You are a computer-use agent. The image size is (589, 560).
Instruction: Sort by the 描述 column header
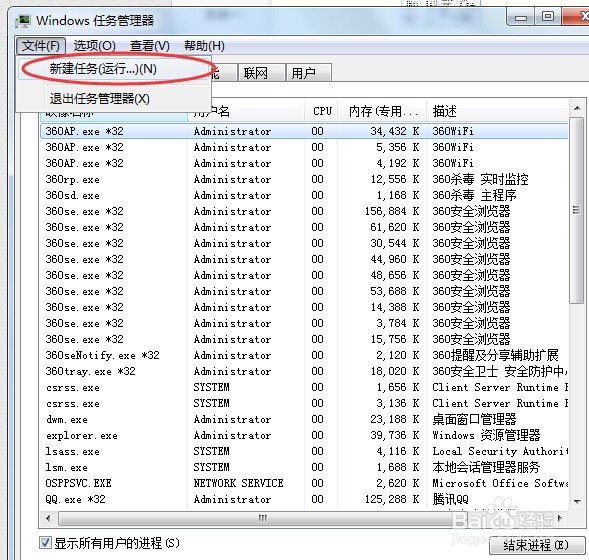tap(497, 111)
